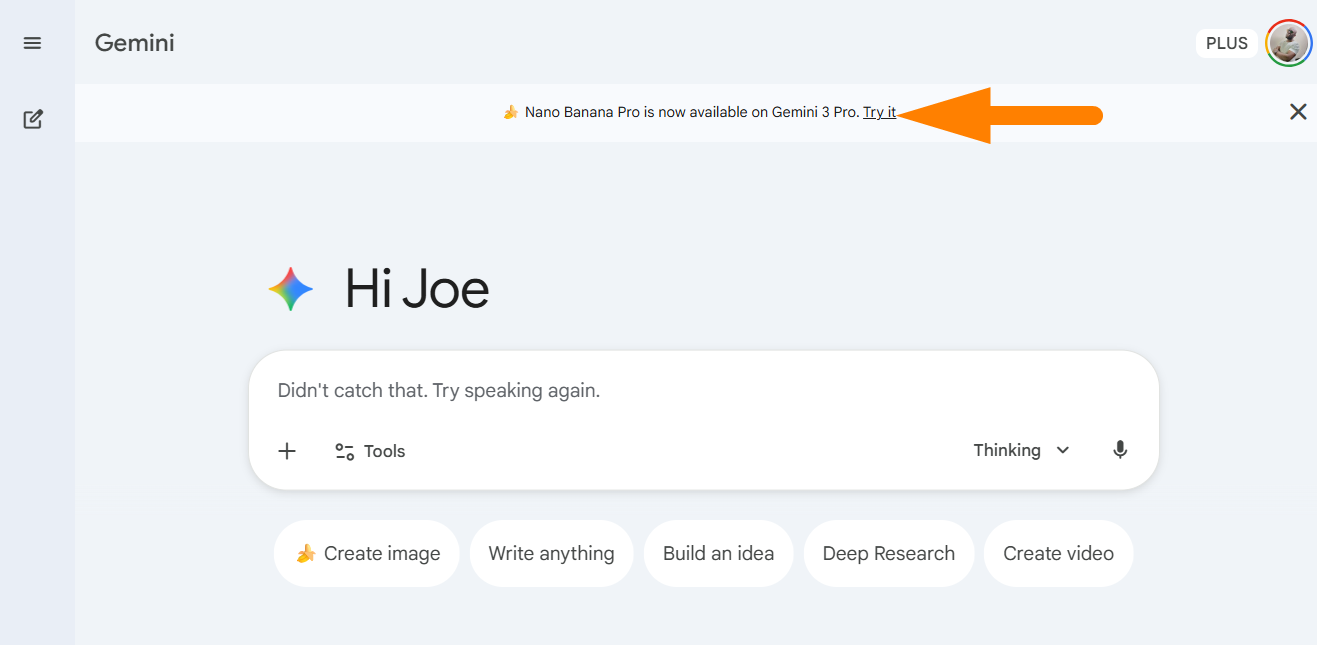Dismiss the Nano Banana Pro banner
The image size is (1317, 645).
coord(1298,112)
